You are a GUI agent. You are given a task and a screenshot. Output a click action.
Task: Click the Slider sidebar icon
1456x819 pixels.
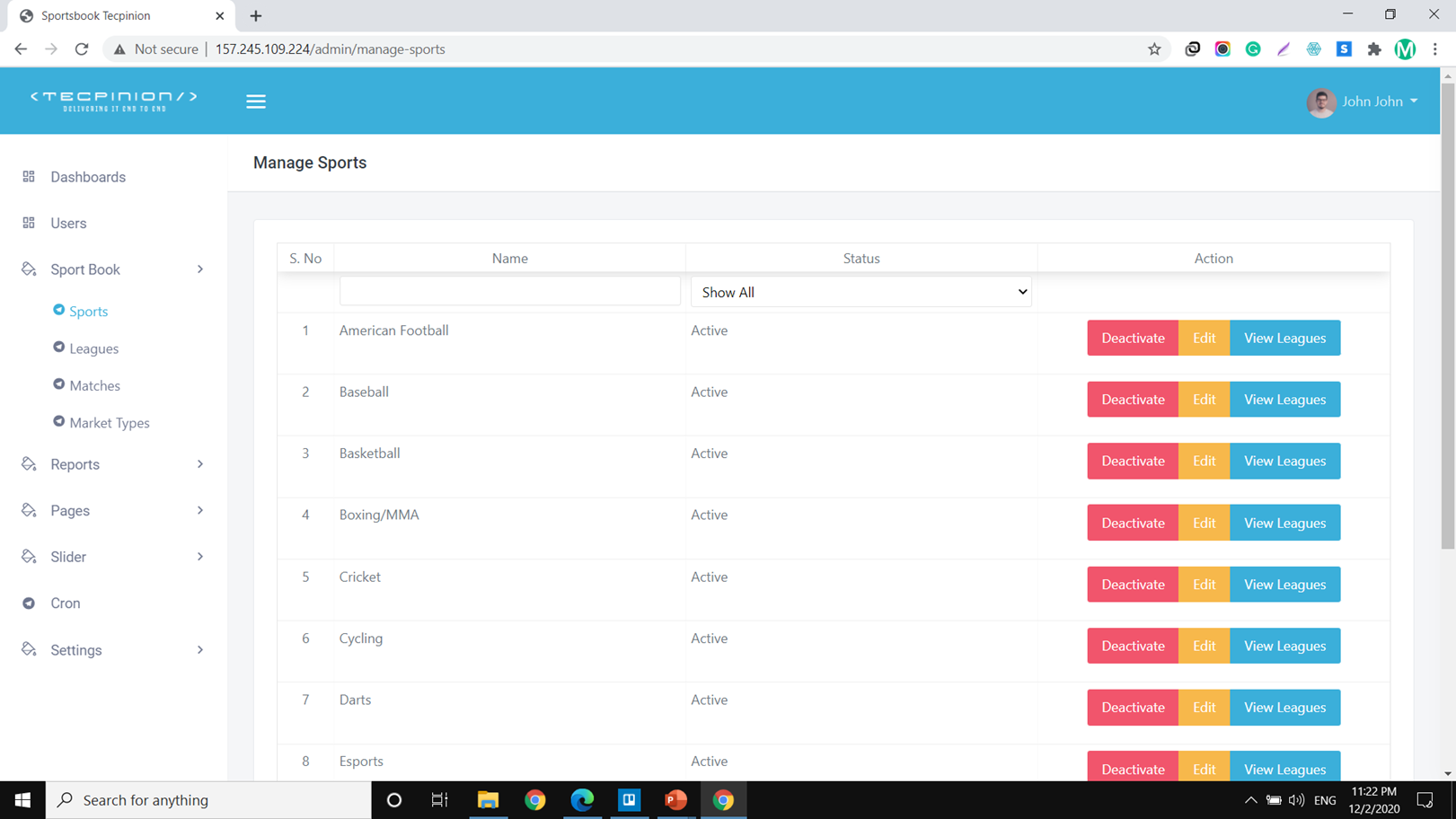[x=29, y=556]
